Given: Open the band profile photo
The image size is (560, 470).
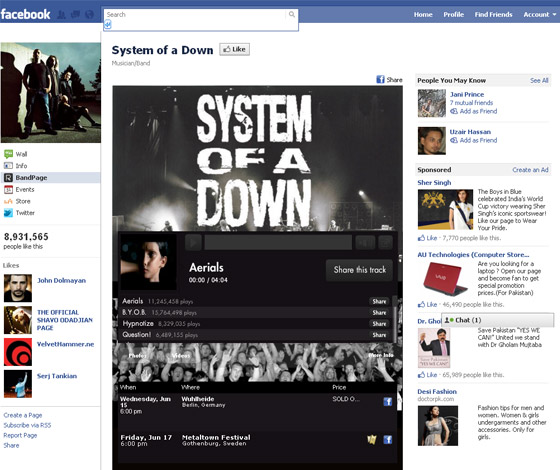Looking at the screenshot, I should (x=51, y=92).
